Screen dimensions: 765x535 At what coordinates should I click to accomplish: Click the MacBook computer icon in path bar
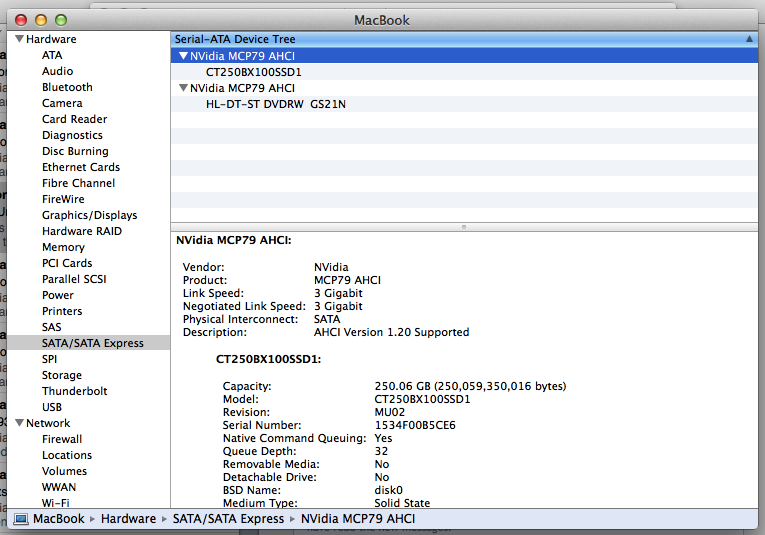21,519
